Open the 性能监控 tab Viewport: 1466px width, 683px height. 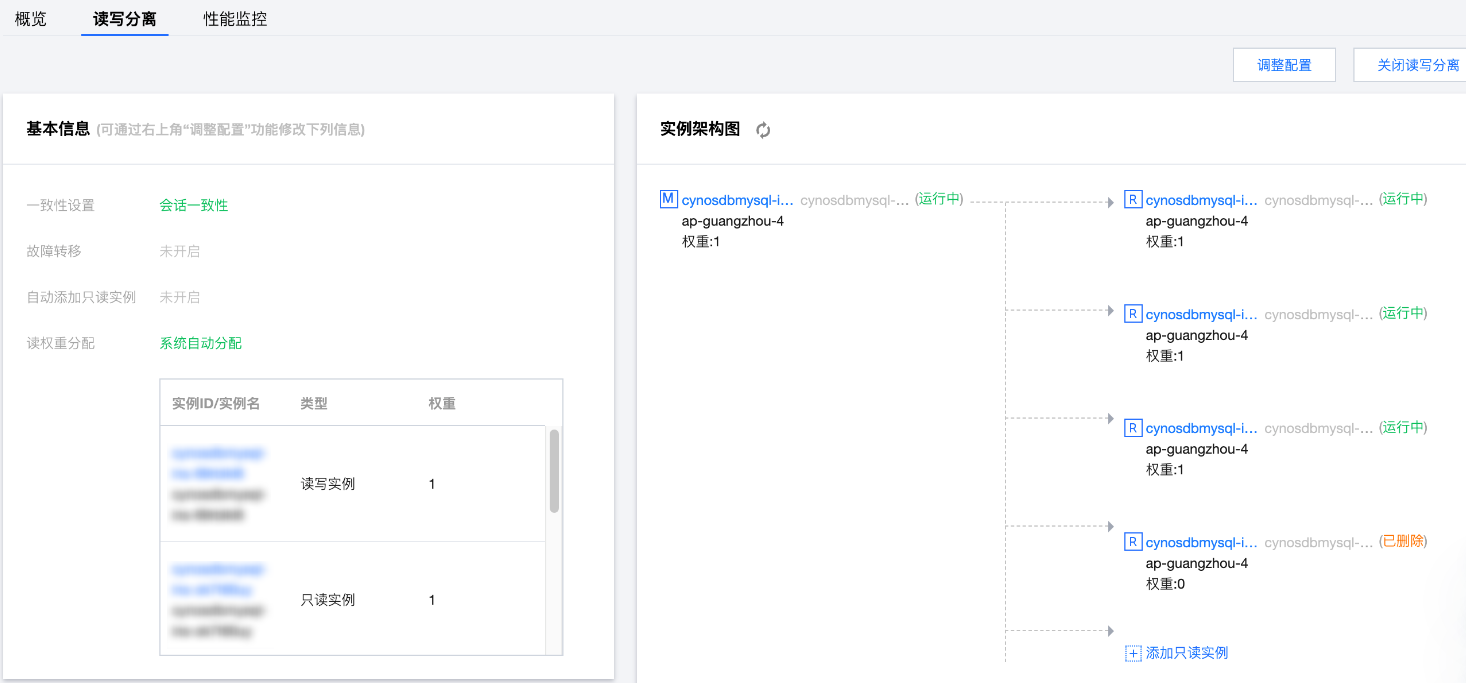click(235, 19)
